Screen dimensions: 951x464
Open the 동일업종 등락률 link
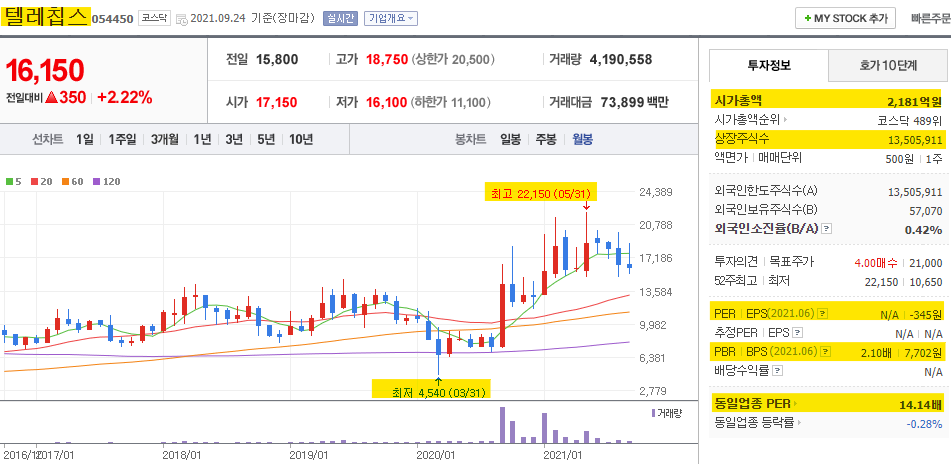[x=758, y=423]
